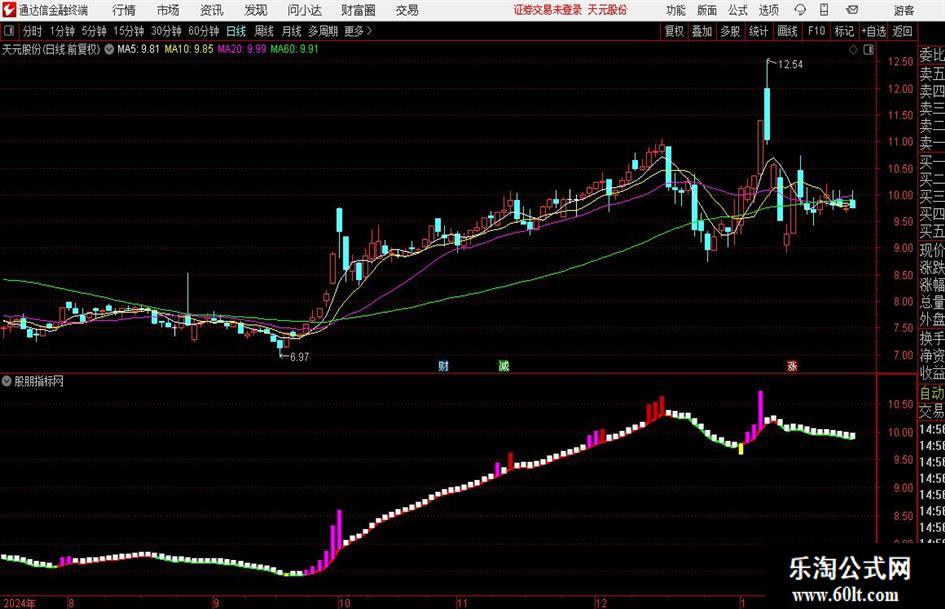The width and height of the screenshot is (945, 609).
Task: Click the MA5: 9.81 label
Action: 138,49
